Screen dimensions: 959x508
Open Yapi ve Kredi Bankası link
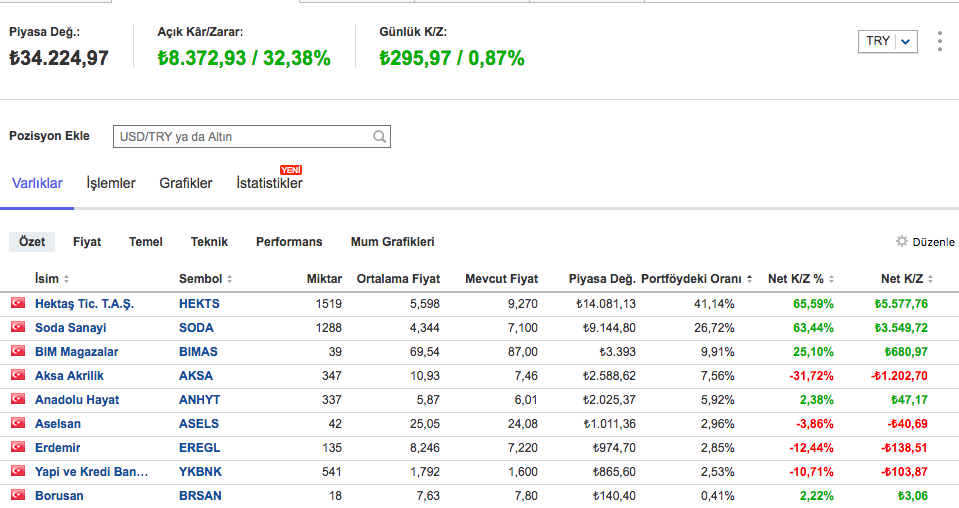click(x=91, y=471)
